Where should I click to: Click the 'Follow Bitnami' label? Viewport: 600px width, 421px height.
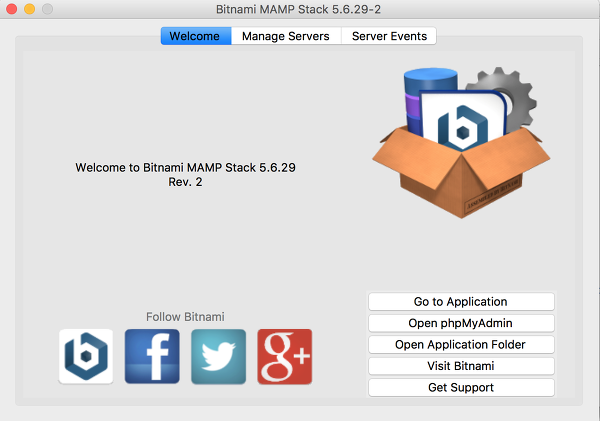pyautogui.click(x=185, y=317)
